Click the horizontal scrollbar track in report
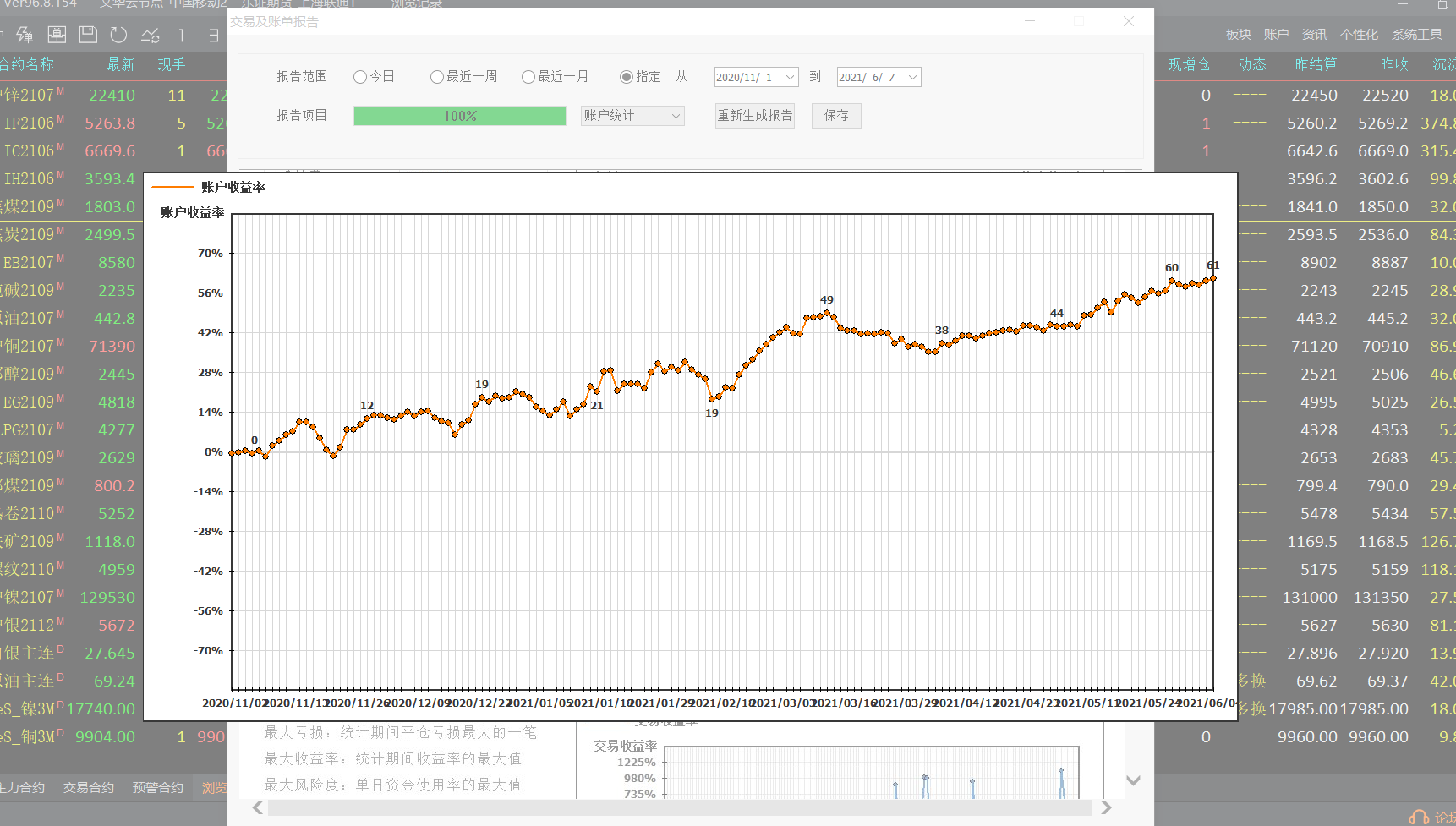 pyautogui.click(x=681, y=808)
